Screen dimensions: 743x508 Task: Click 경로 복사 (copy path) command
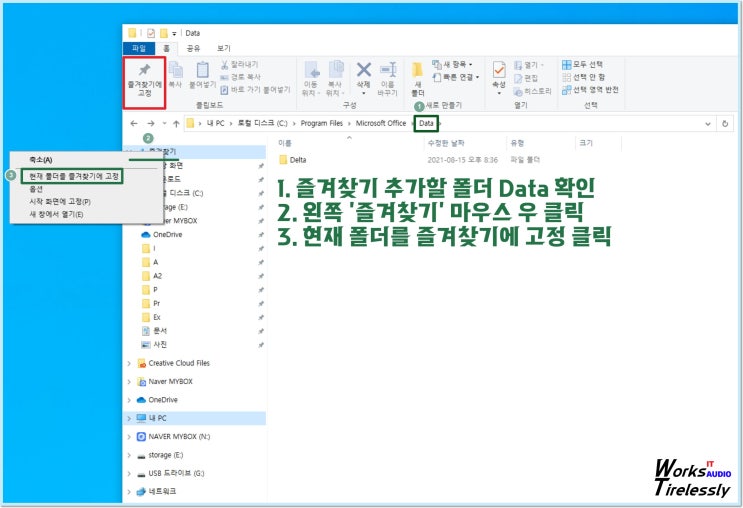click(240, 77)
